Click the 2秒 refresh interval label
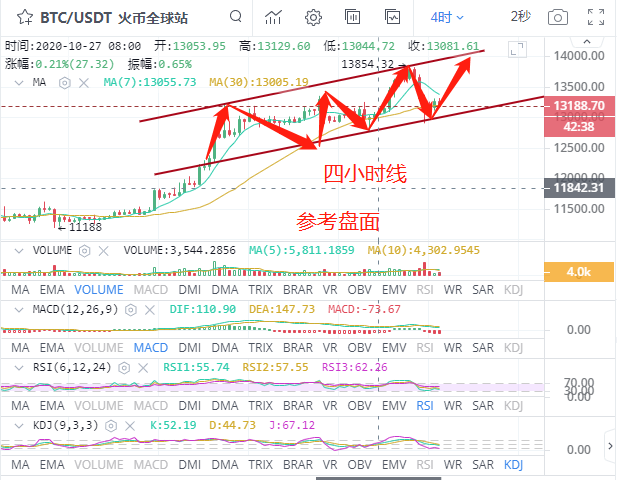The width and height of the screenshot is (617, 480). pos(521,16)
